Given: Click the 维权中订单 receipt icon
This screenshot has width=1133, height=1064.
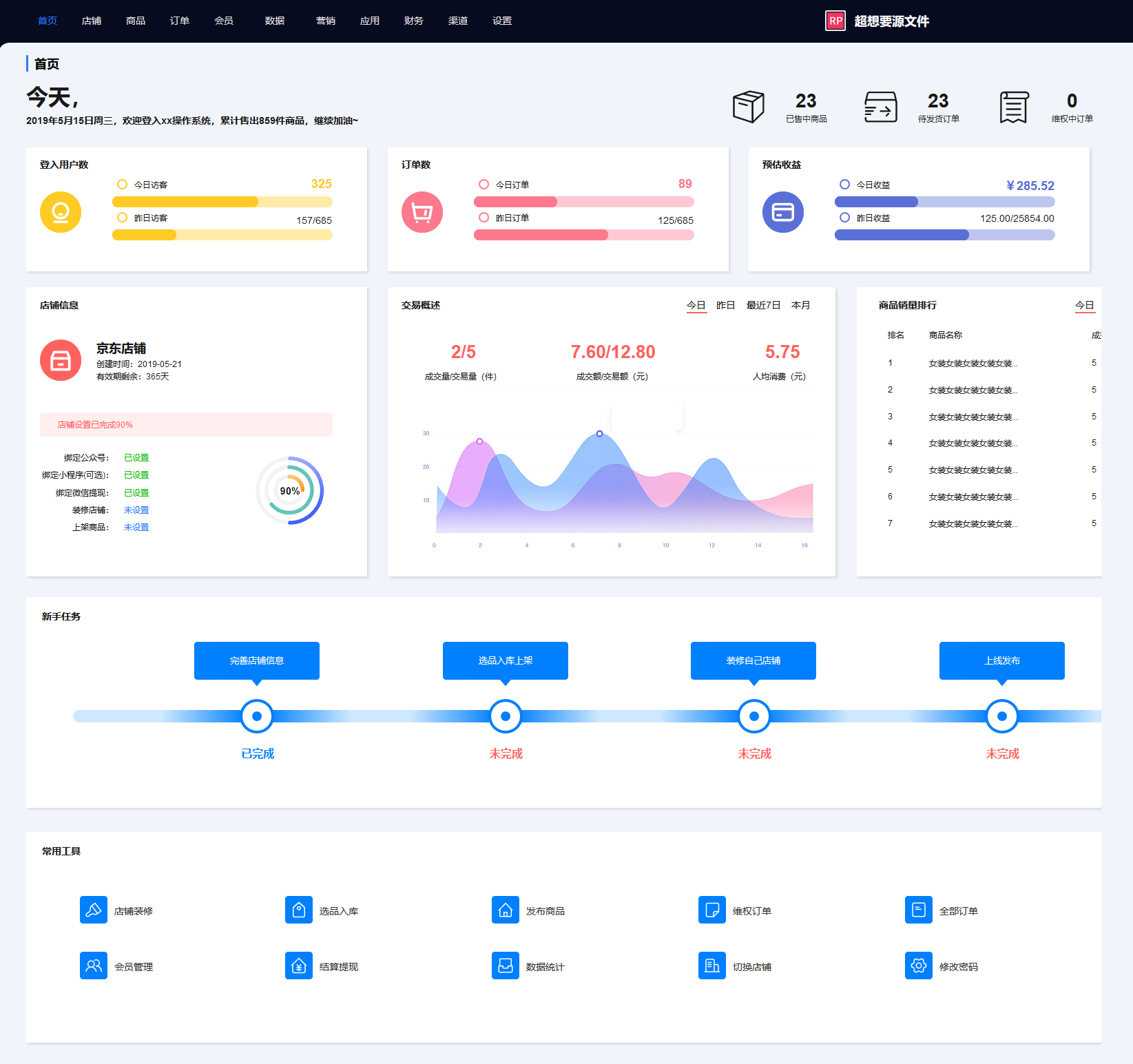Looking at the screenshot, I should [1015, 107].
